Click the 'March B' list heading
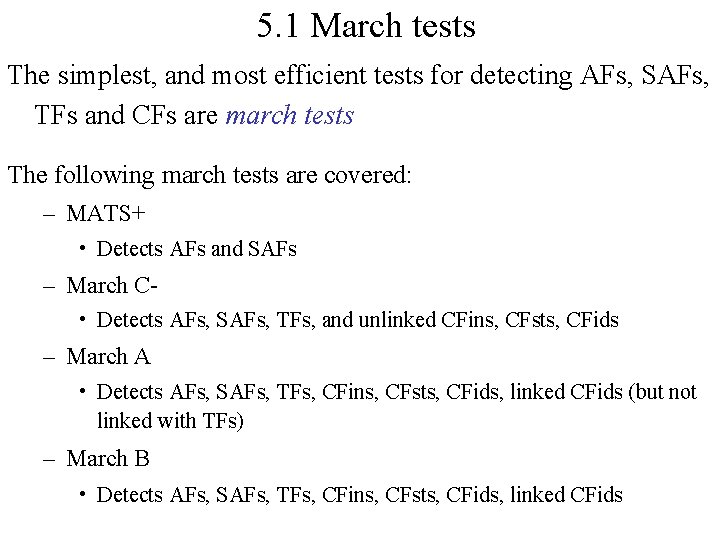This screenshot has width=720, height=540. (x=108, y=459)
